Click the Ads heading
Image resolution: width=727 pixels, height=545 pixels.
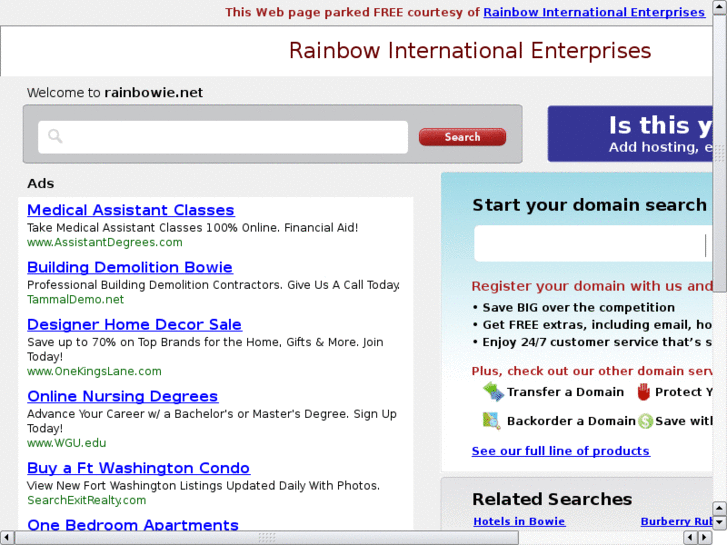coord(40,183)
